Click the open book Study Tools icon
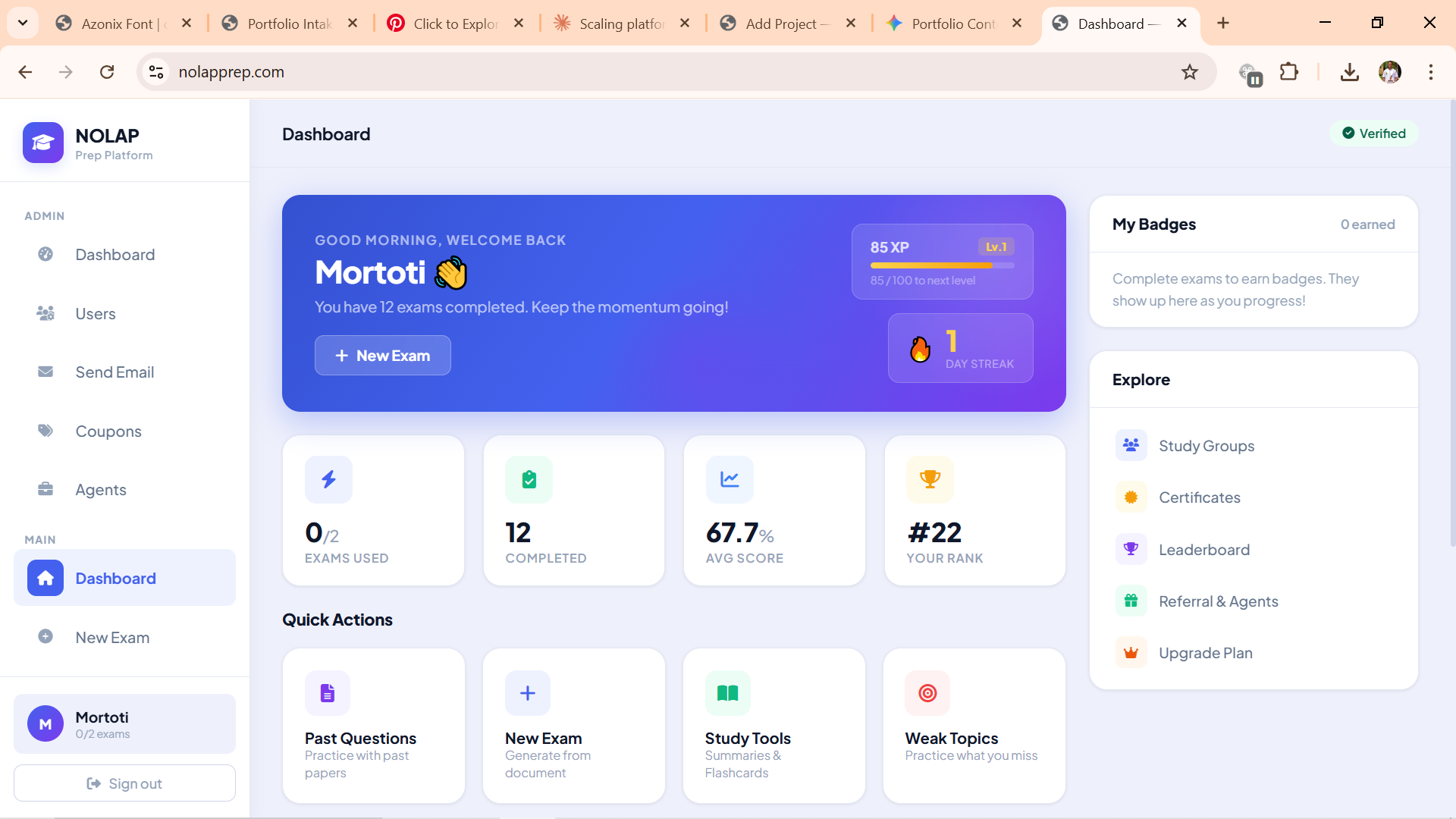 coord(728,693)
